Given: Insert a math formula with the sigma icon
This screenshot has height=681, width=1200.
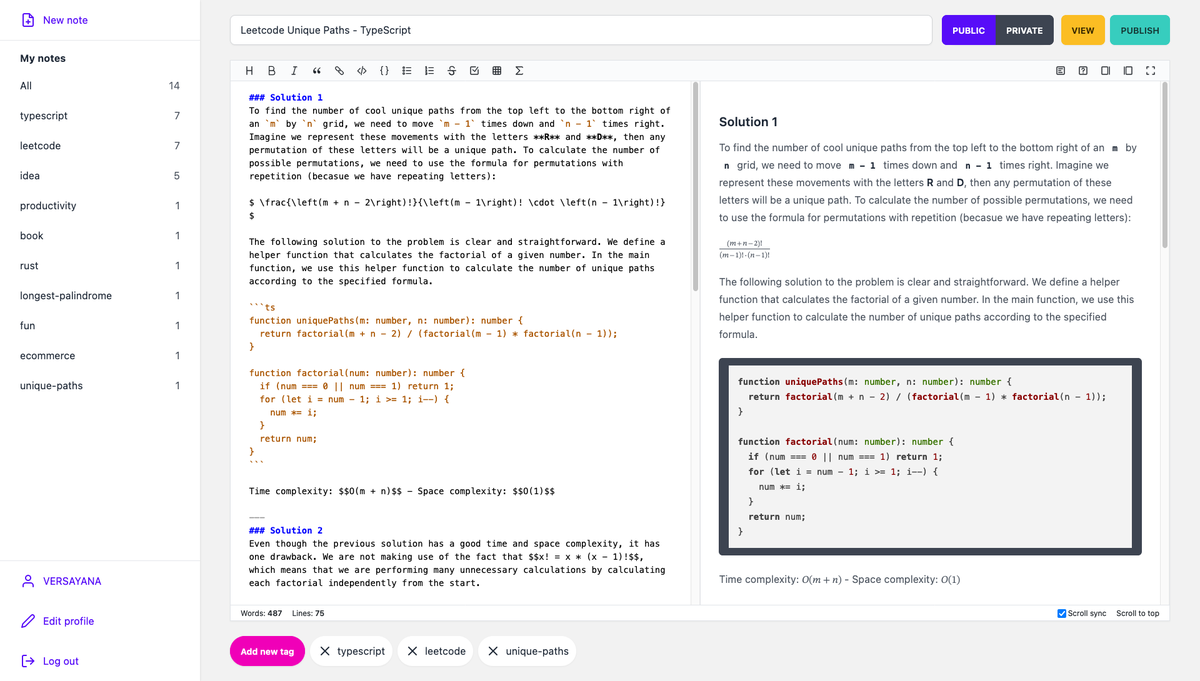Looking at the screenshot, I should tap(519, 71).
